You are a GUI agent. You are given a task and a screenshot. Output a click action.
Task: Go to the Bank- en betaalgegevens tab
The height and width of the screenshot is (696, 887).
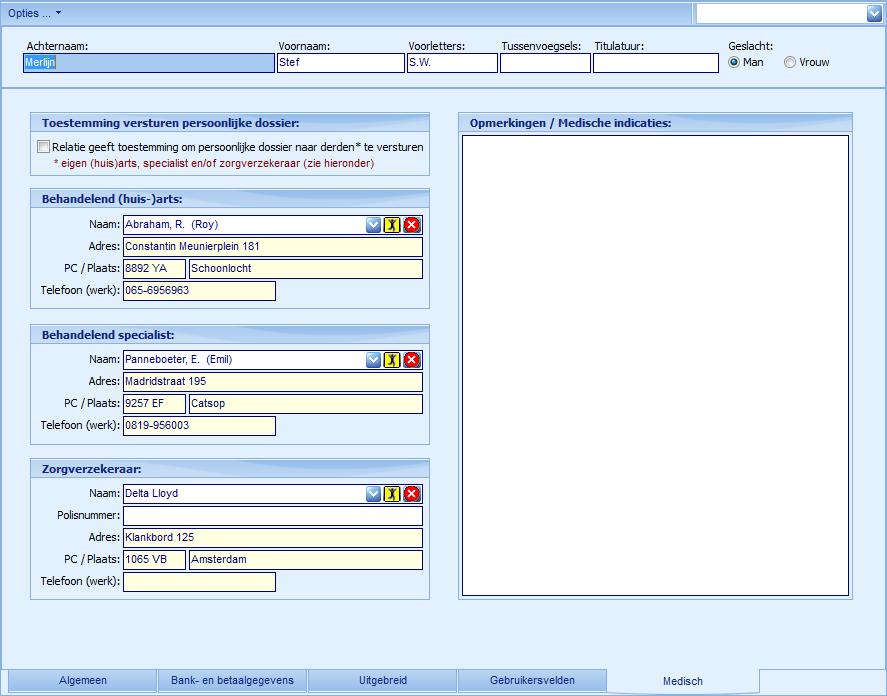pos(232,681)
